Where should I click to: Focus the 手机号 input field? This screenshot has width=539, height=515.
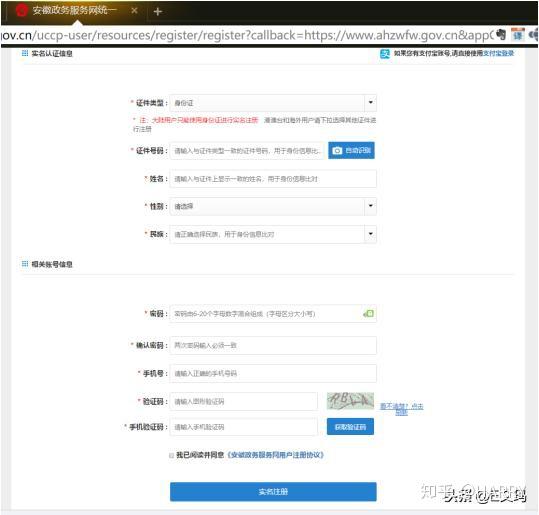[x=273, y=373]
